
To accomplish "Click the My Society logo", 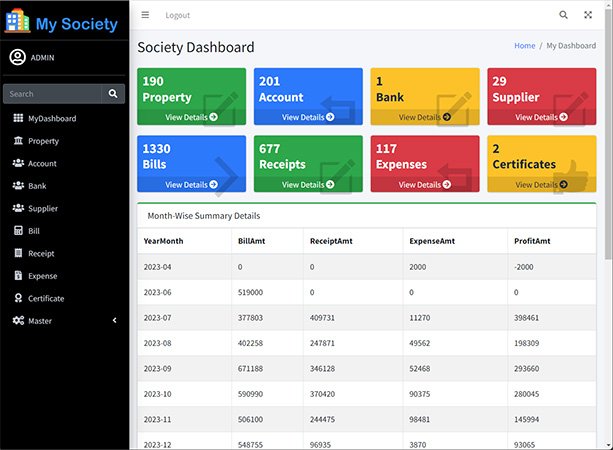I will click(62, 22).
